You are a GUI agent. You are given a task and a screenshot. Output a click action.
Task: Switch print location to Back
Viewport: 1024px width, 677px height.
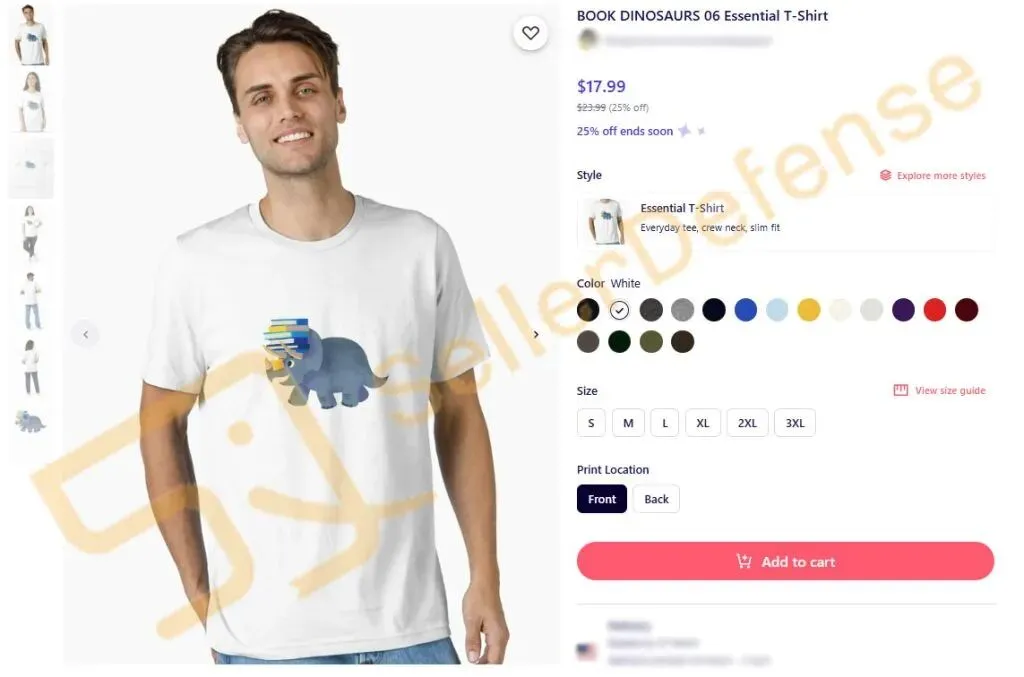656,499
